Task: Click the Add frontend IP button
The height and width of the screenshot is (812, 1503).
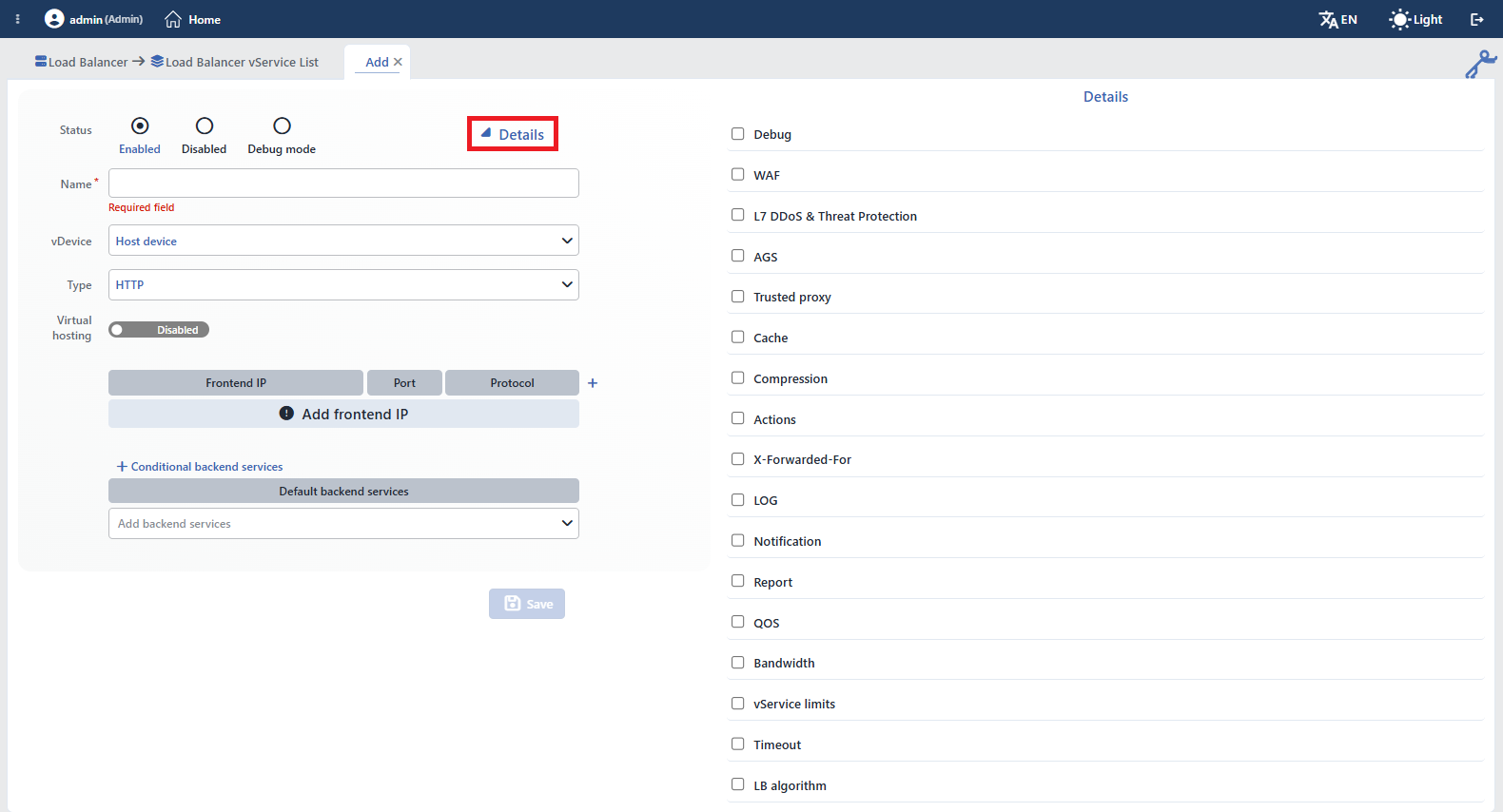Action: (343, 414)
